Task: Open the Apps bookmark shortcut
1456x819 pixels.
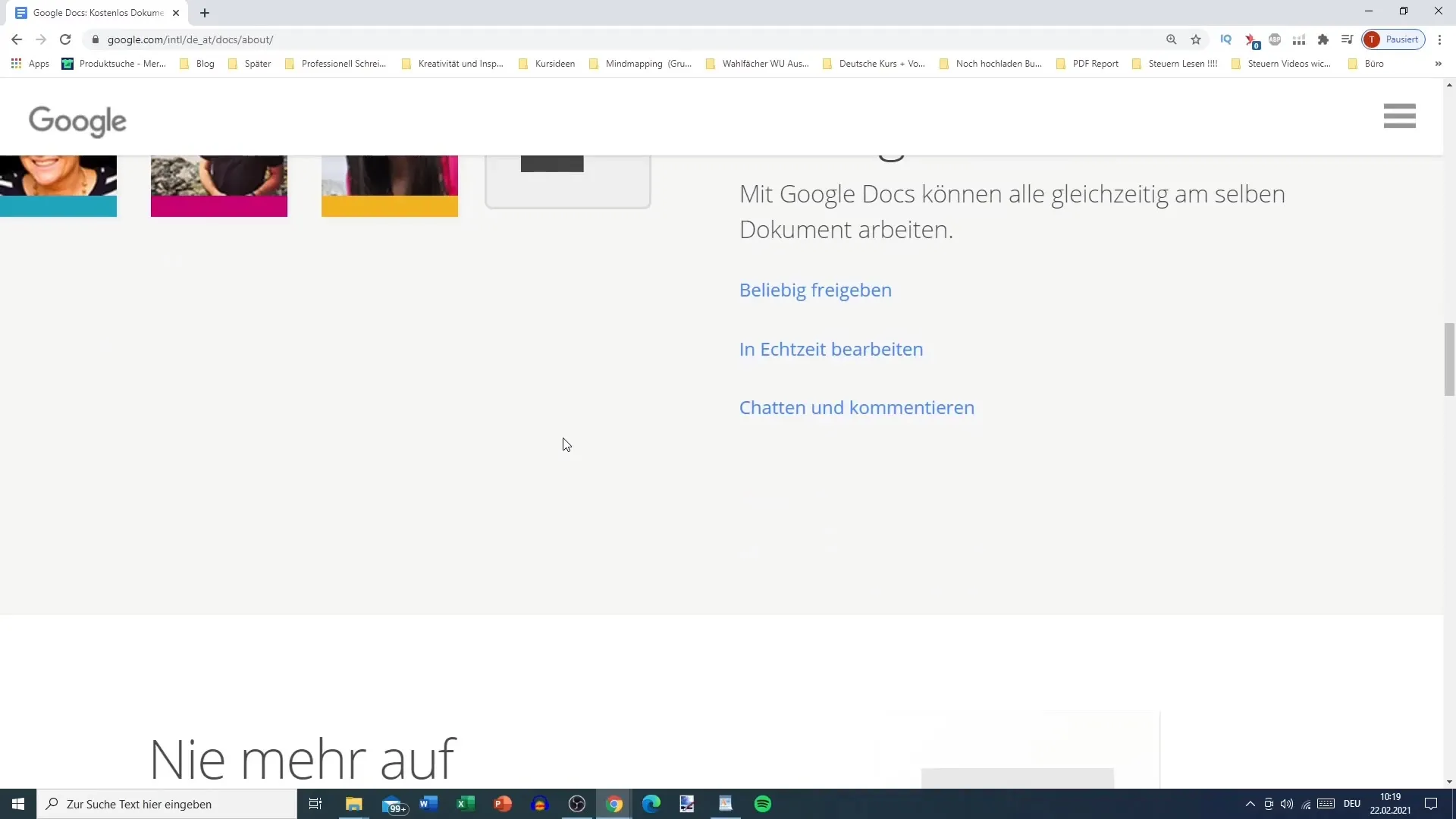Action: coord(30,64)
